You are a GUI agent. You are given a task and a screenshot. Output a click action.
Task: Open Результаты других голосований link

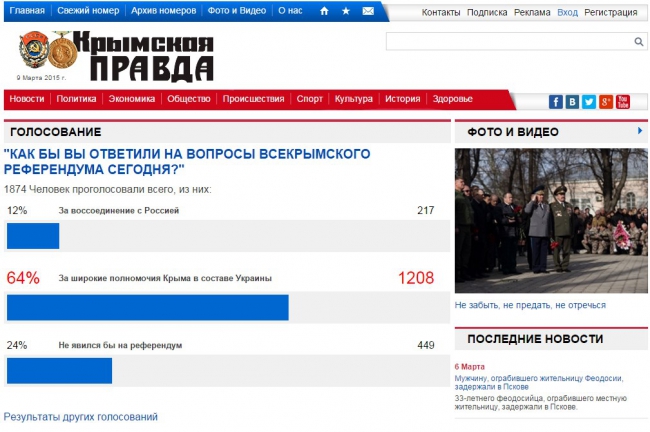click(80, 417)
